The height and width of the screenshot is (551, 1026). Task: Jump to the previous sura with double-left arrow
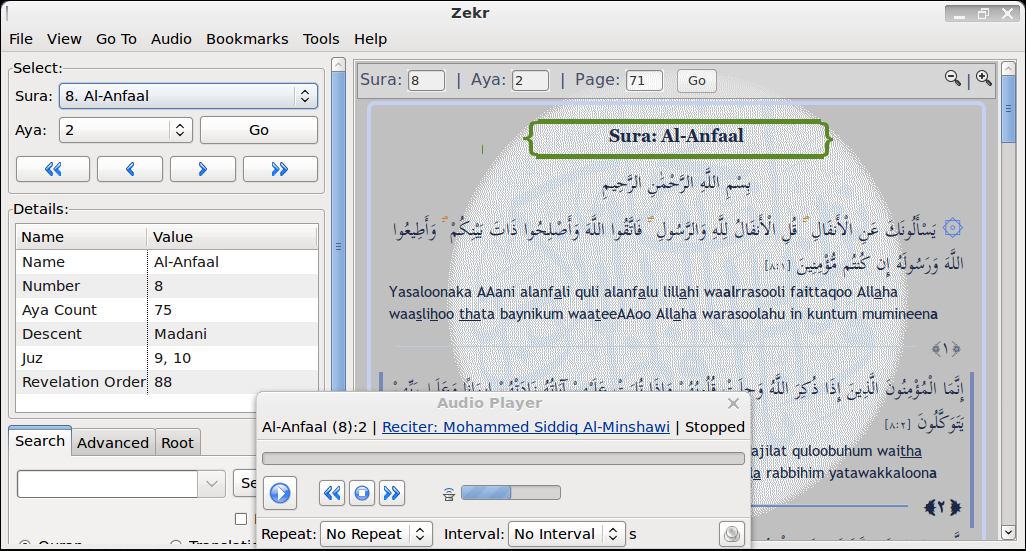(53, 169)
